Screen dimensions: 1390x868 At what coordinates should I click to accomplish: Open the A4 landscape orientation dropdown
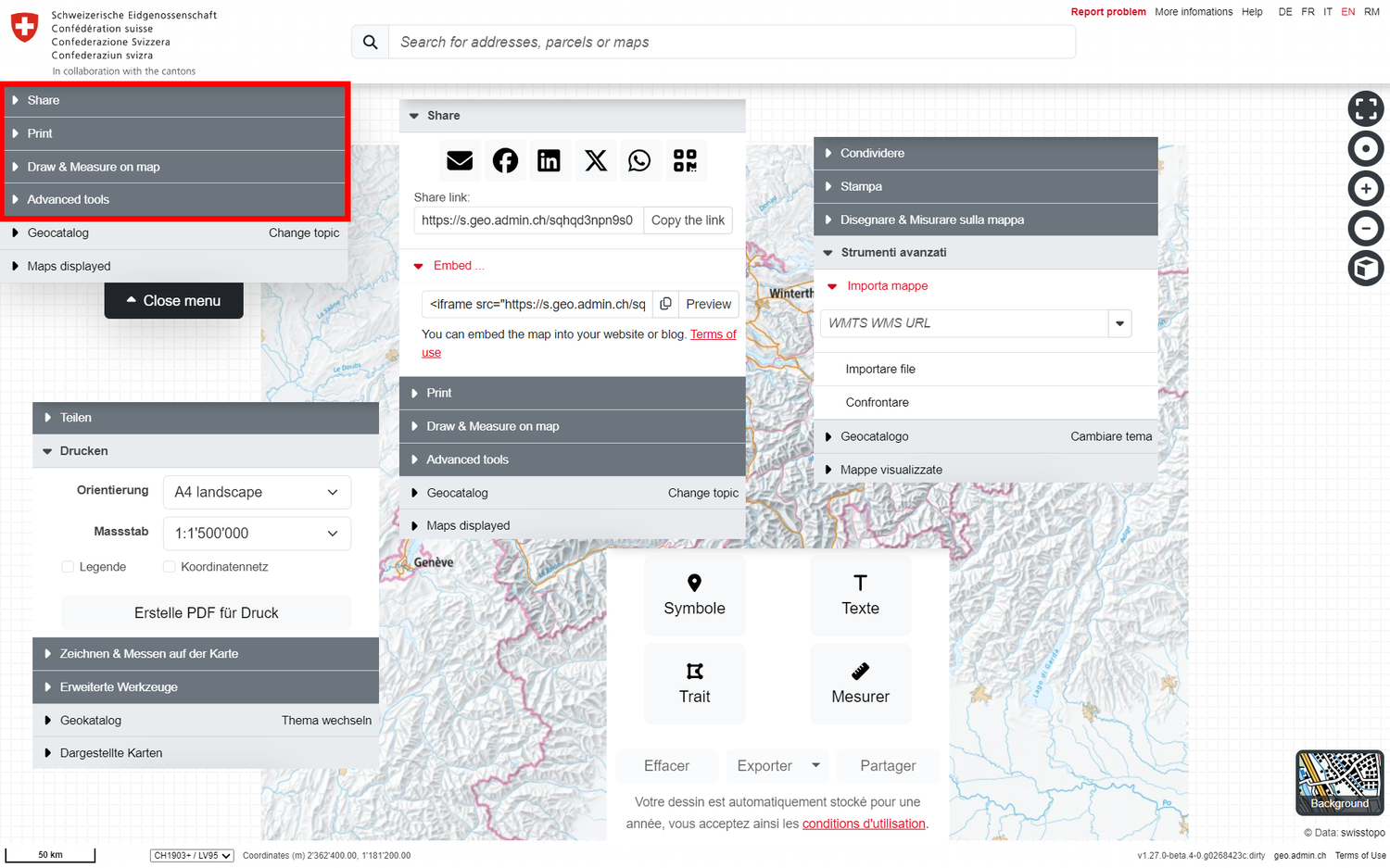point(257,492)
